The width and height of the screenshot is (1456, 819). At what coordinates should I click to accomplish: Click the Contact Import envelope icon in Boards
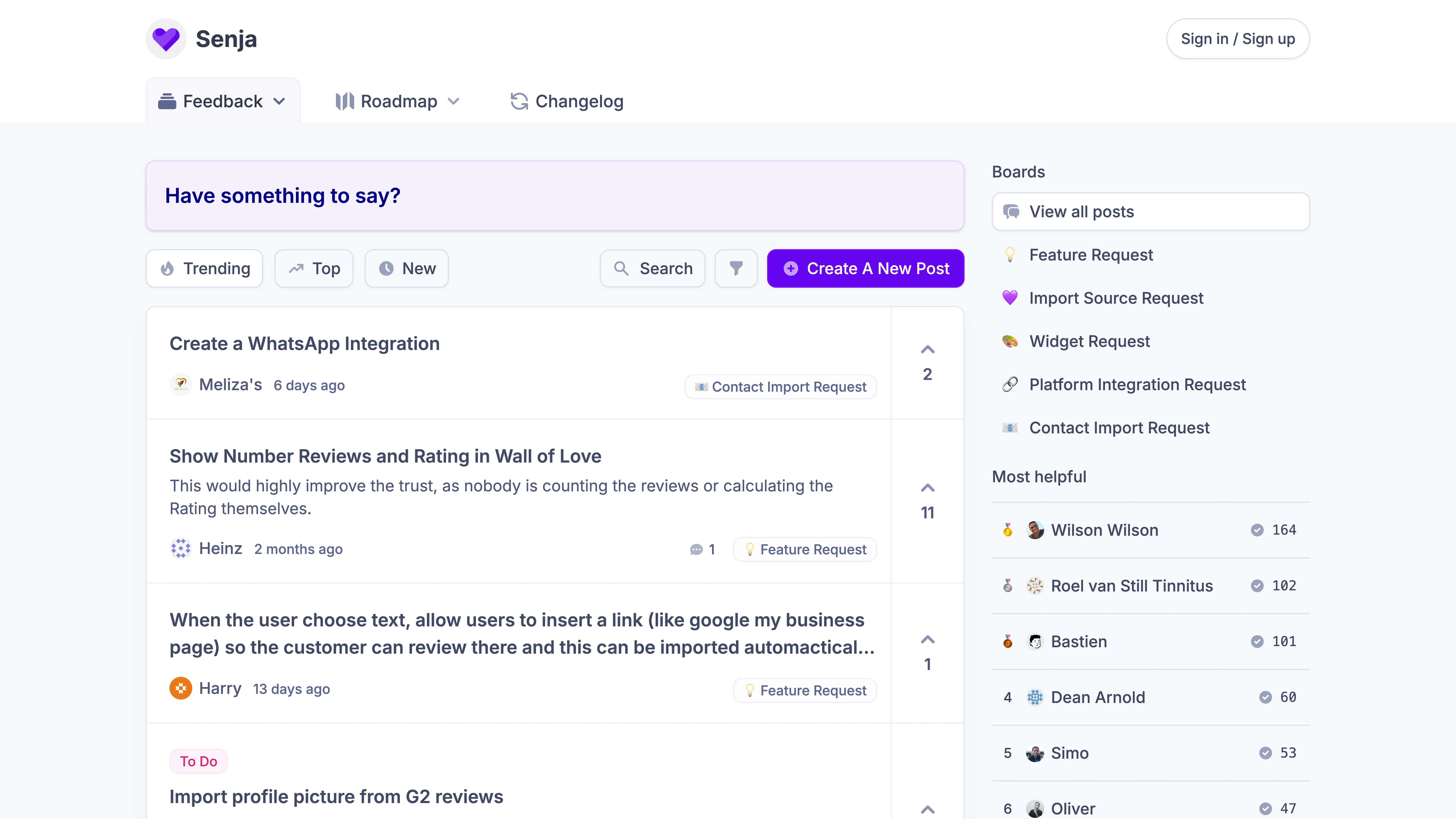click(x=1010, y=428)
